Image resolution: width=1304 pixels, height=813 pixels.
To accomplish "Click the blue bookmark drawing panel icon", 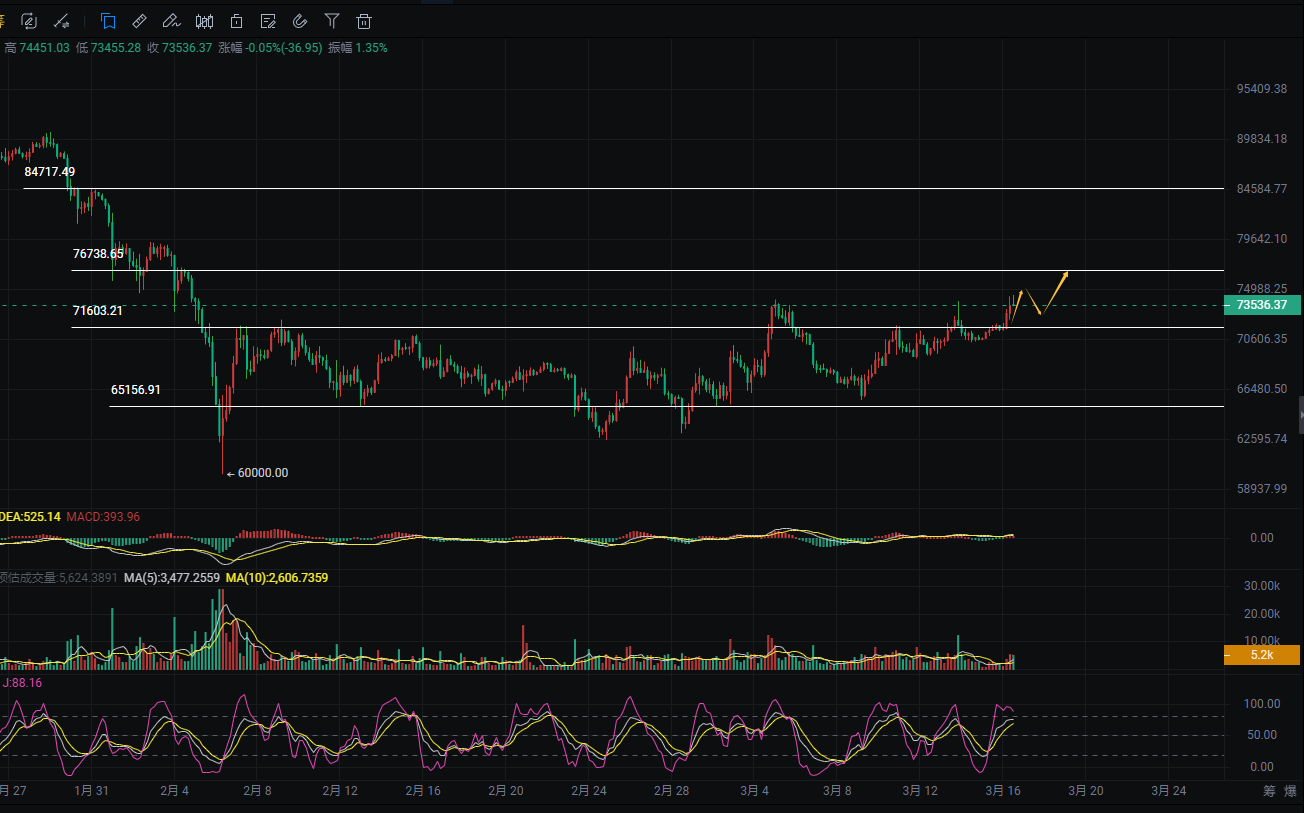I will 108,20.
